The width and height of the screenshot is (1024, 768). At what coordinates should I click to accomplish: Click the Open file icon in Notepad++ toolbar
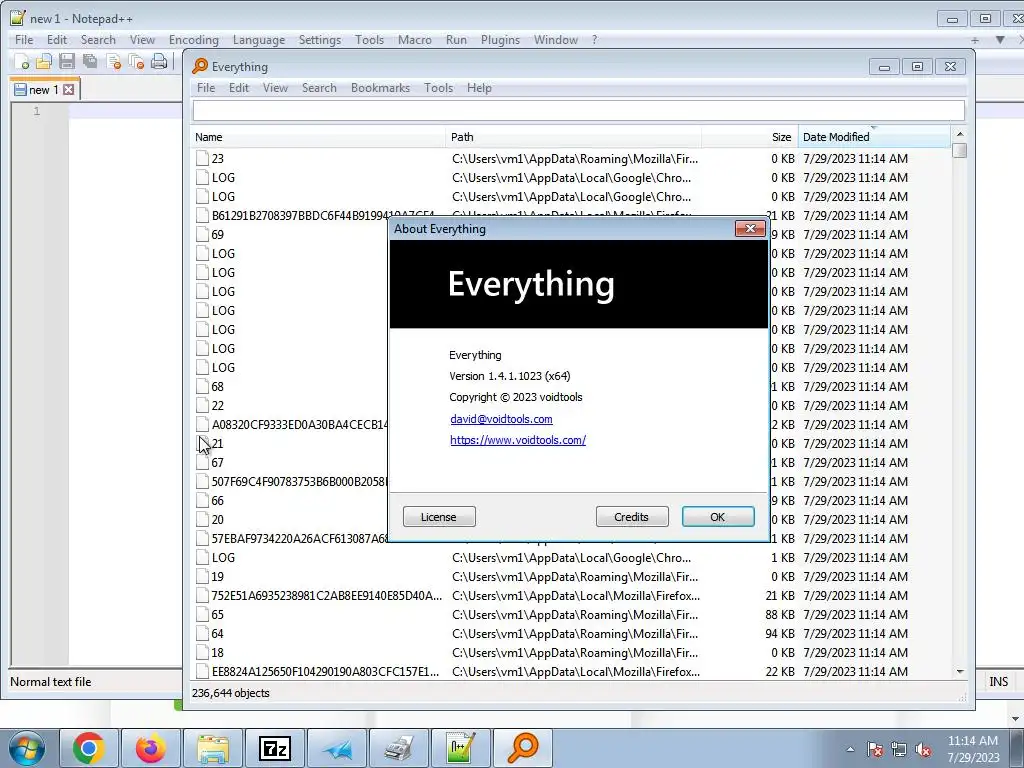tap(44, 62)
